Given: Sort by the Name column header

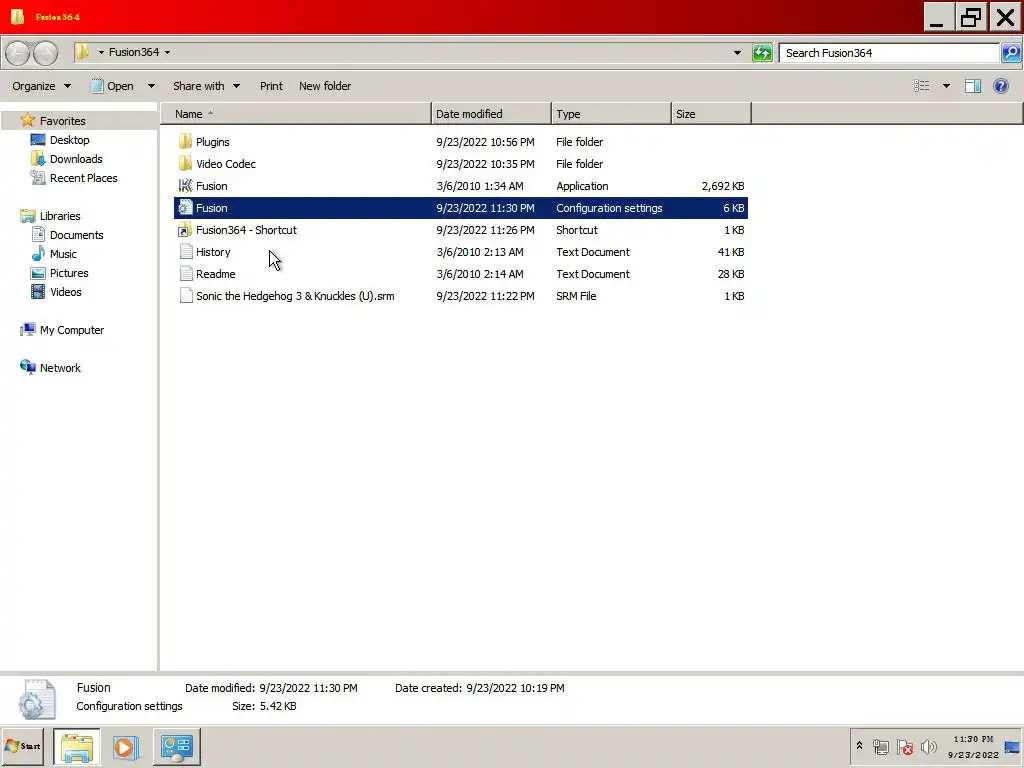Looking at the screenshot, I should pyautogui.click(x=296, y=114).
